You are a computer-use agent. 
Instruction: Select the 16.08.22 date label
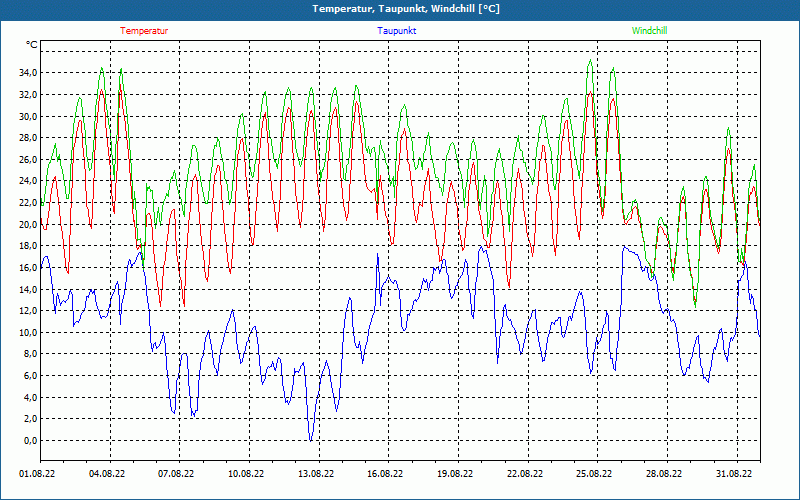[x=385, y=473]
